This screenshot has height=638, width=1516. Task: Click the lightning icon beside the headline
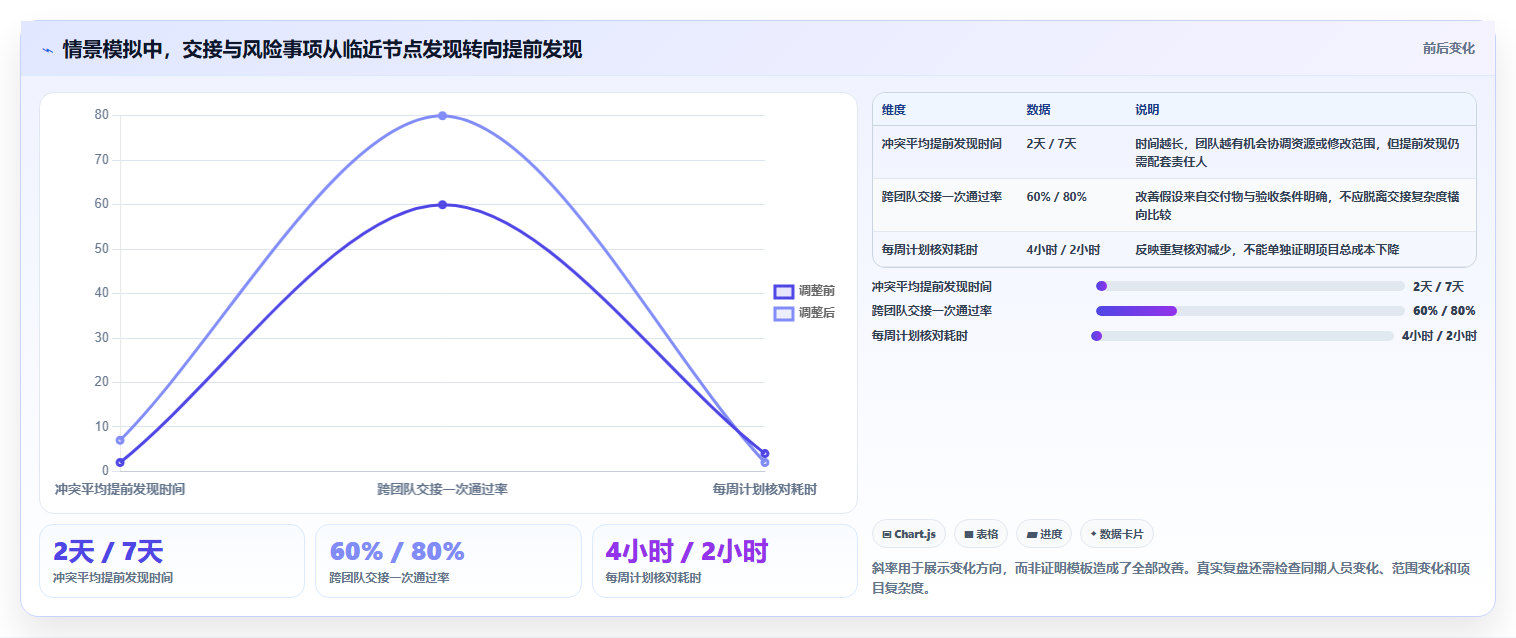[48, 50]
